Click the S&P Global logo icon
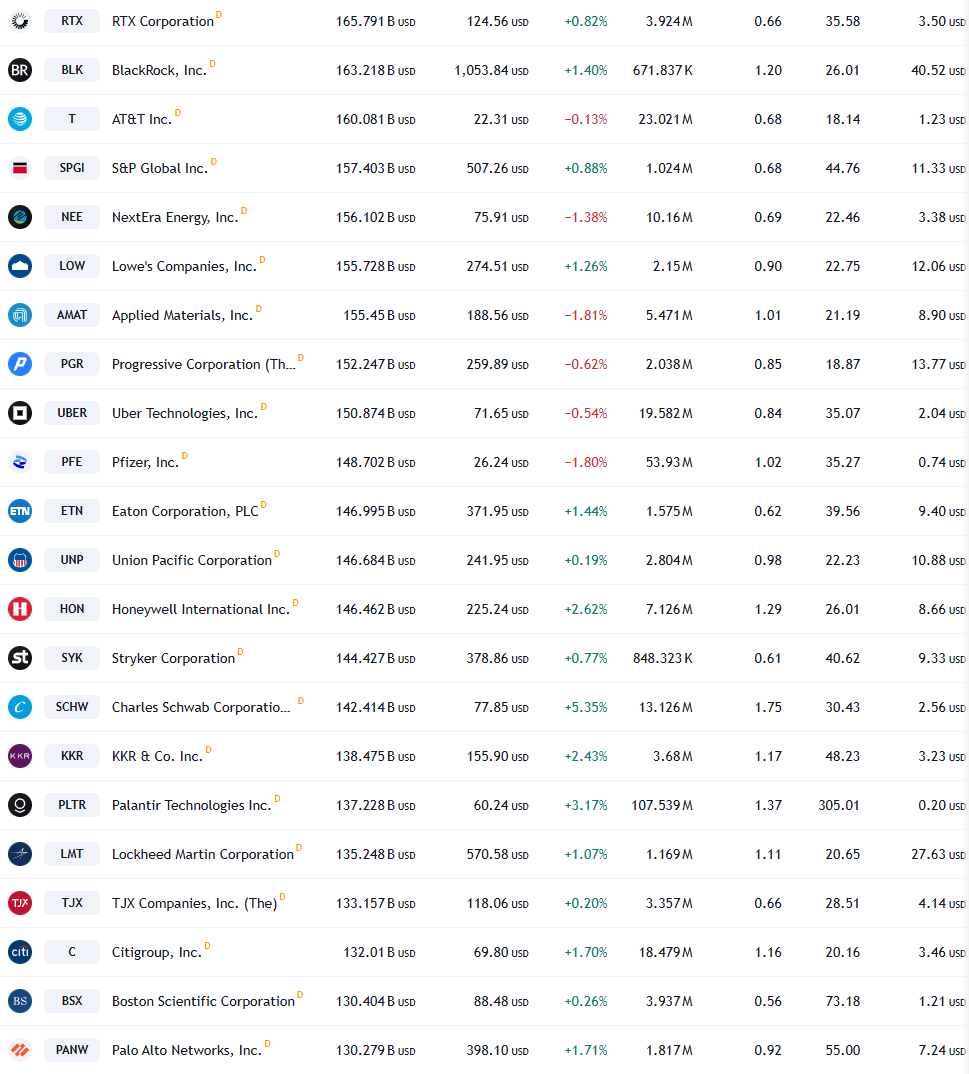This screenshot has width=969, height=1074. point(20,168)
